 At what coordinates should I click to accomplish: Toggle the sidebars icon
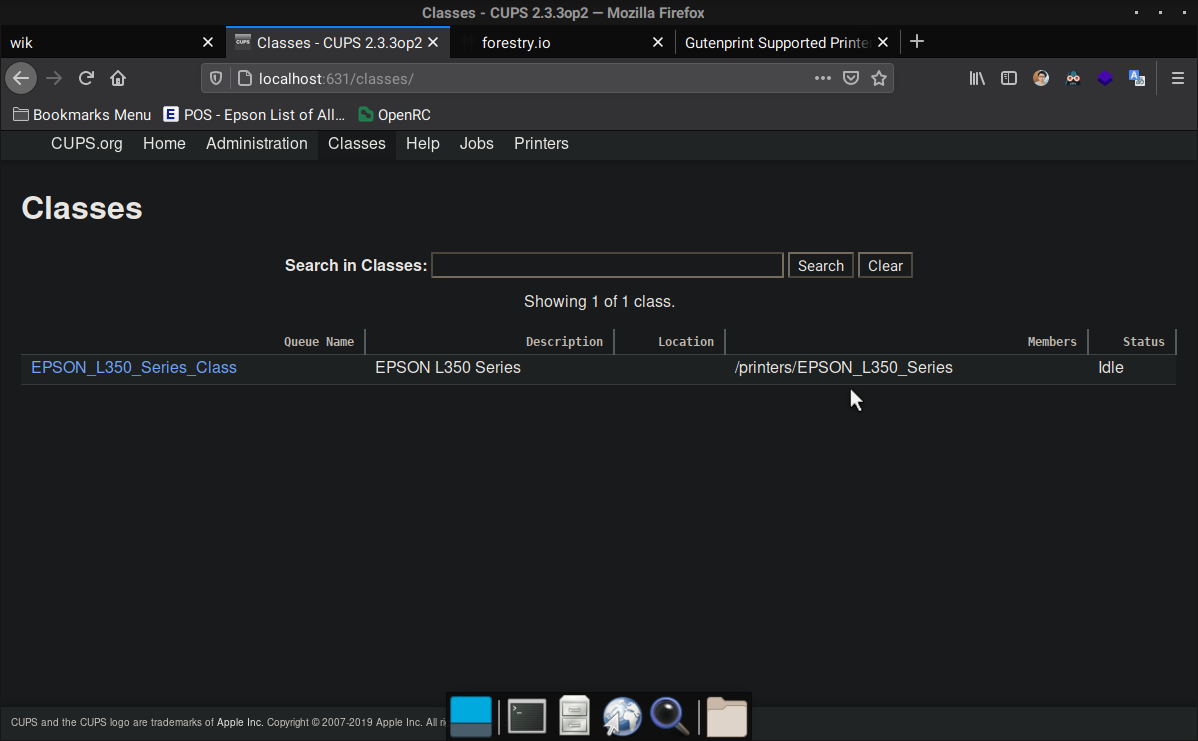click(x=1009, y=79)
